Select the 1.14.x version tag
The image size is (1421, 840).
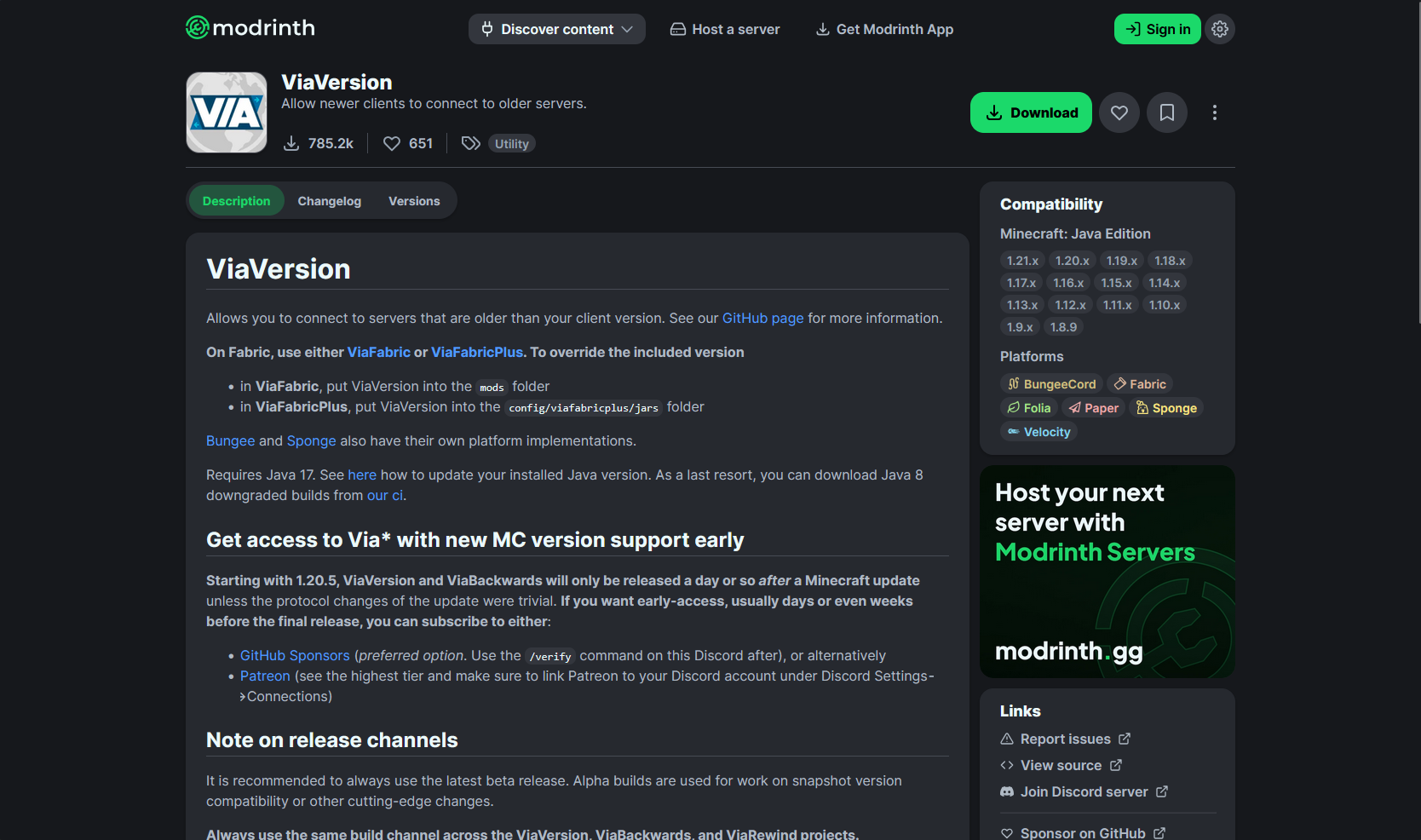(1165, 283)
